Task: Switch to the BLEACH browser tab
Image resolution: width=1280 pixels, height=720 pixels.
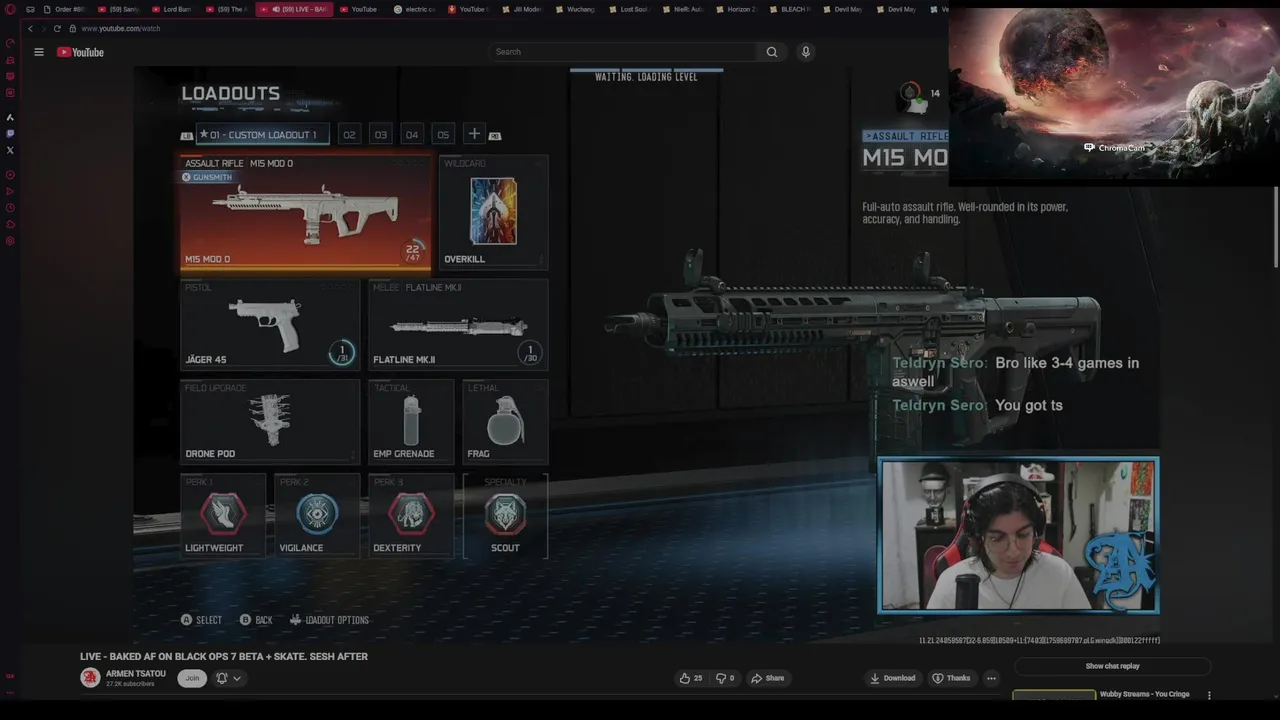Action: pyautogui.click(x=790, y=9)
